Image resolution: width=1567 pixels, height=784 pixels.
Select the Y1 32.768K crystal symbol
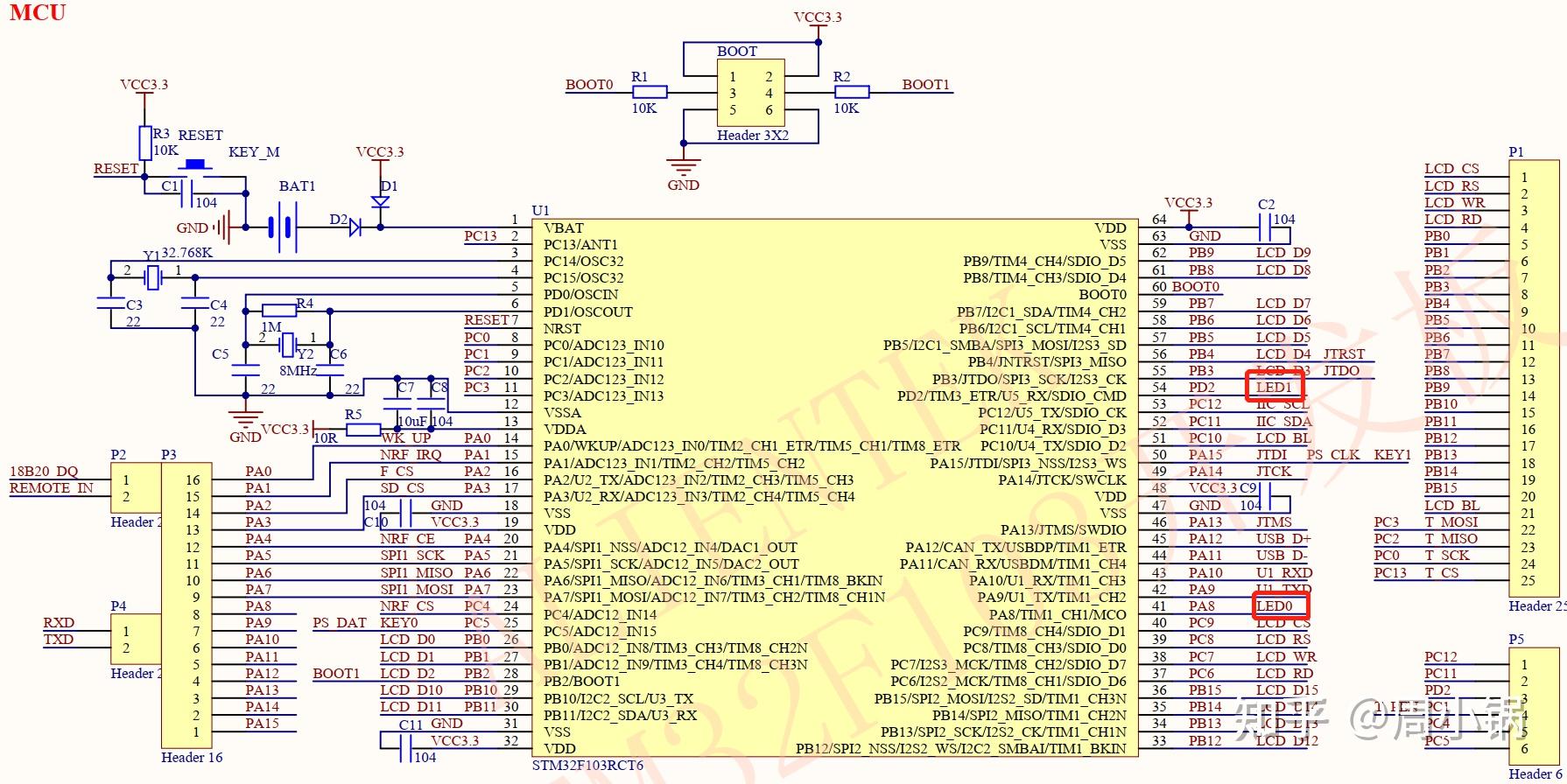tap(153, 278)
